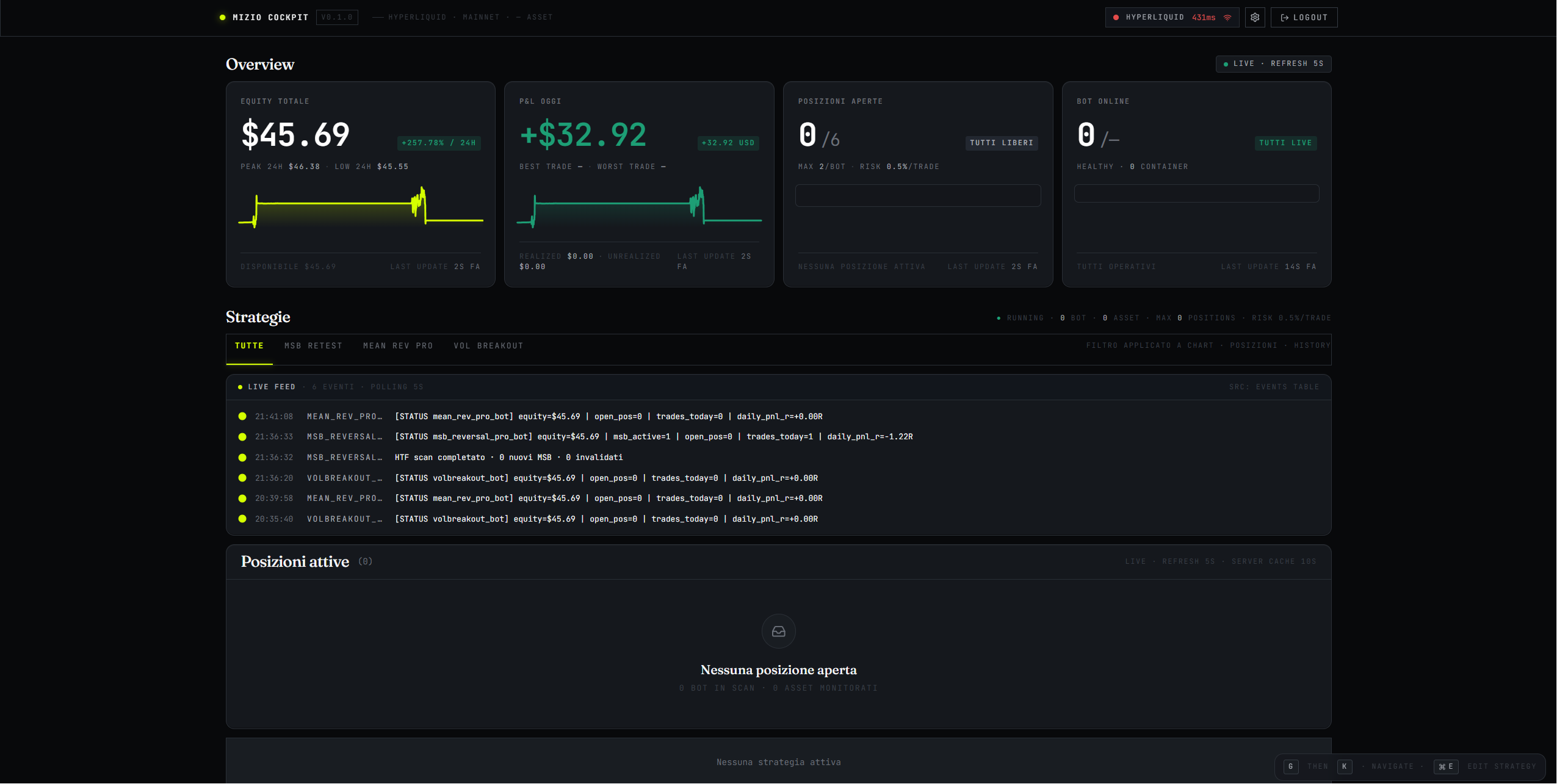Click the LOGOUT button
The image size is (1557, 784).
coord(1304,18)
